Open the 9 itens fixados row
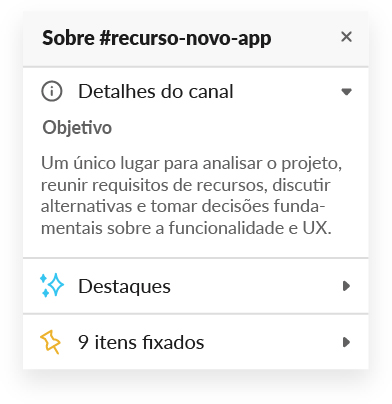Image resolution: width=392 pixels, height=404 pixels. coord(196,342)
